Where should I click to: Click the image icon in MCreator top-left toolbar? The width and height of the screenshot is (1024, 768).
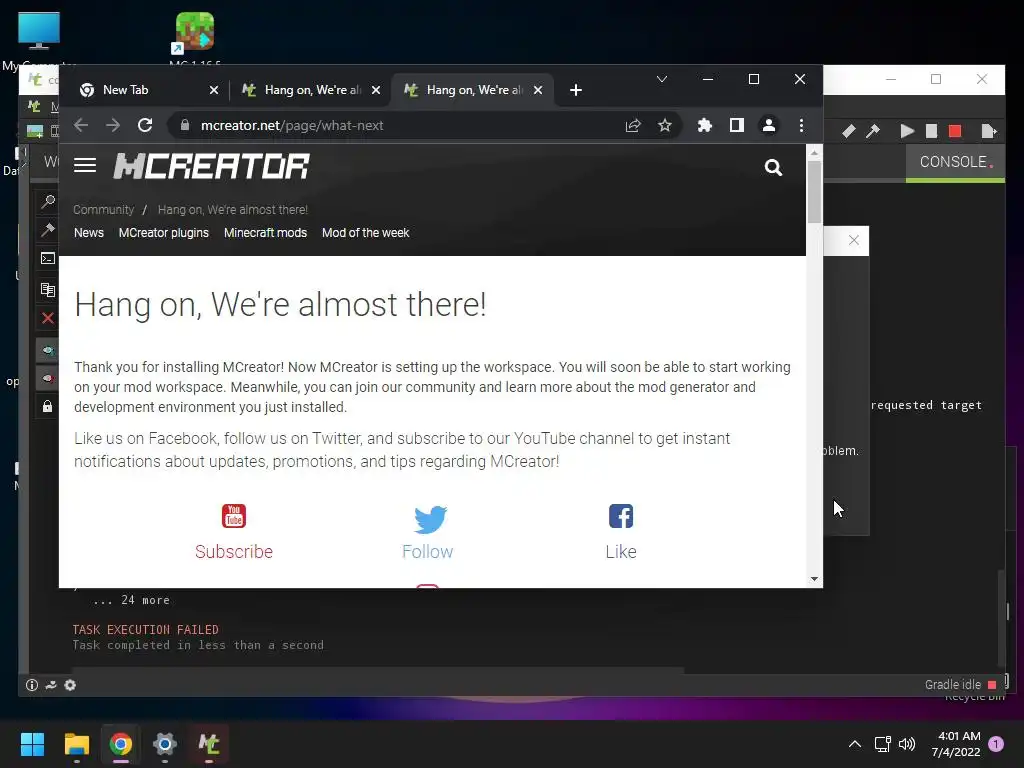click(x=35, y=131)
